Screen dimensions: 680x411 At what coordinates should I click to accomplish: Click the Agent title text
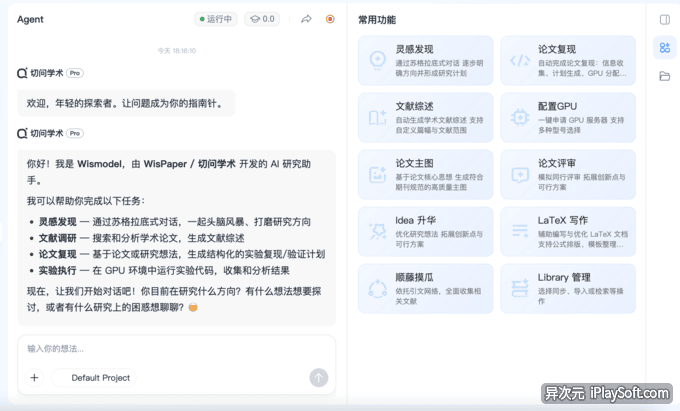click(x=30, y=20)
